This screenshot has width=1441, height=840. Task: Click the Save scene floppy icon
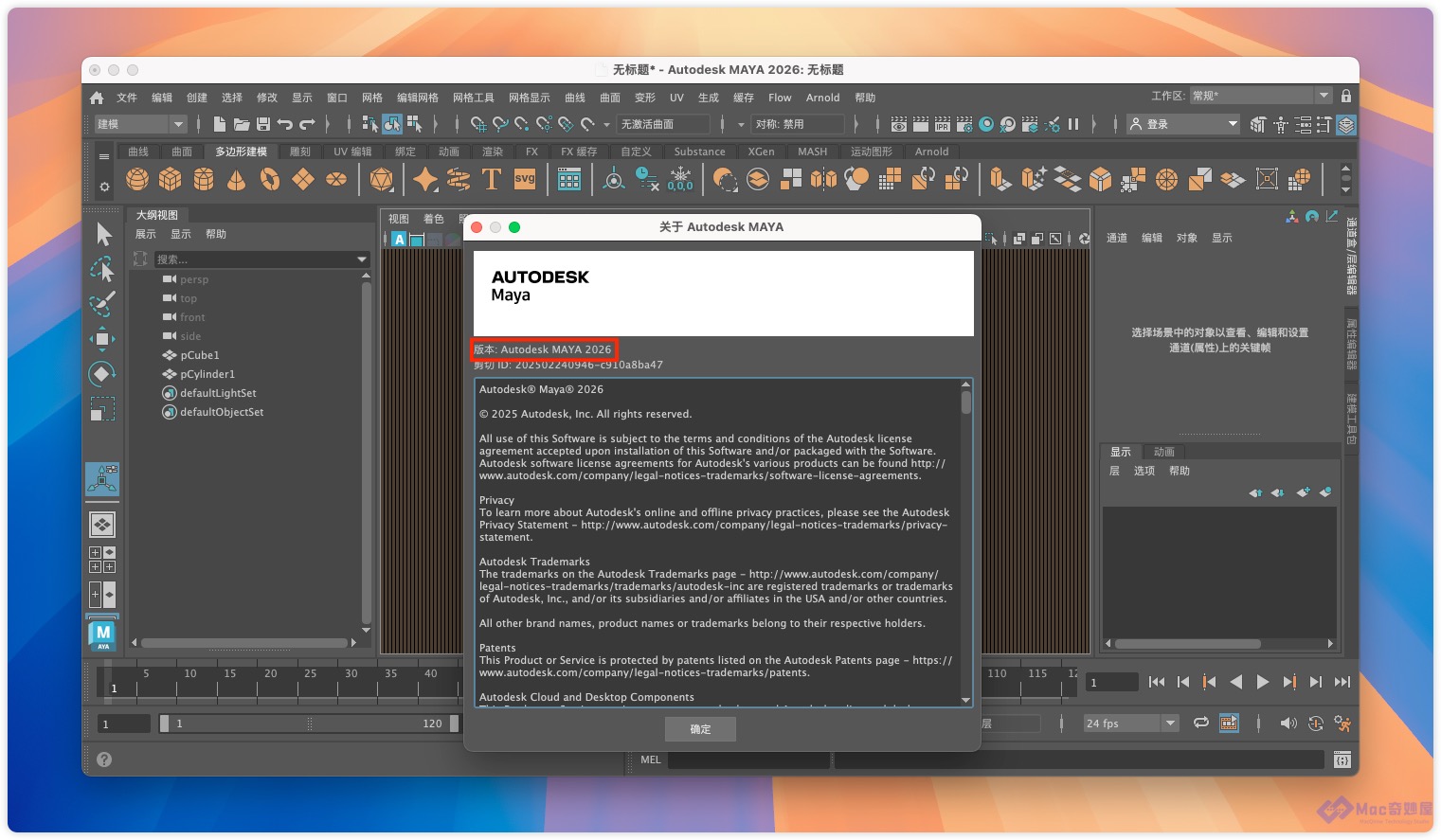coord(263,124)
